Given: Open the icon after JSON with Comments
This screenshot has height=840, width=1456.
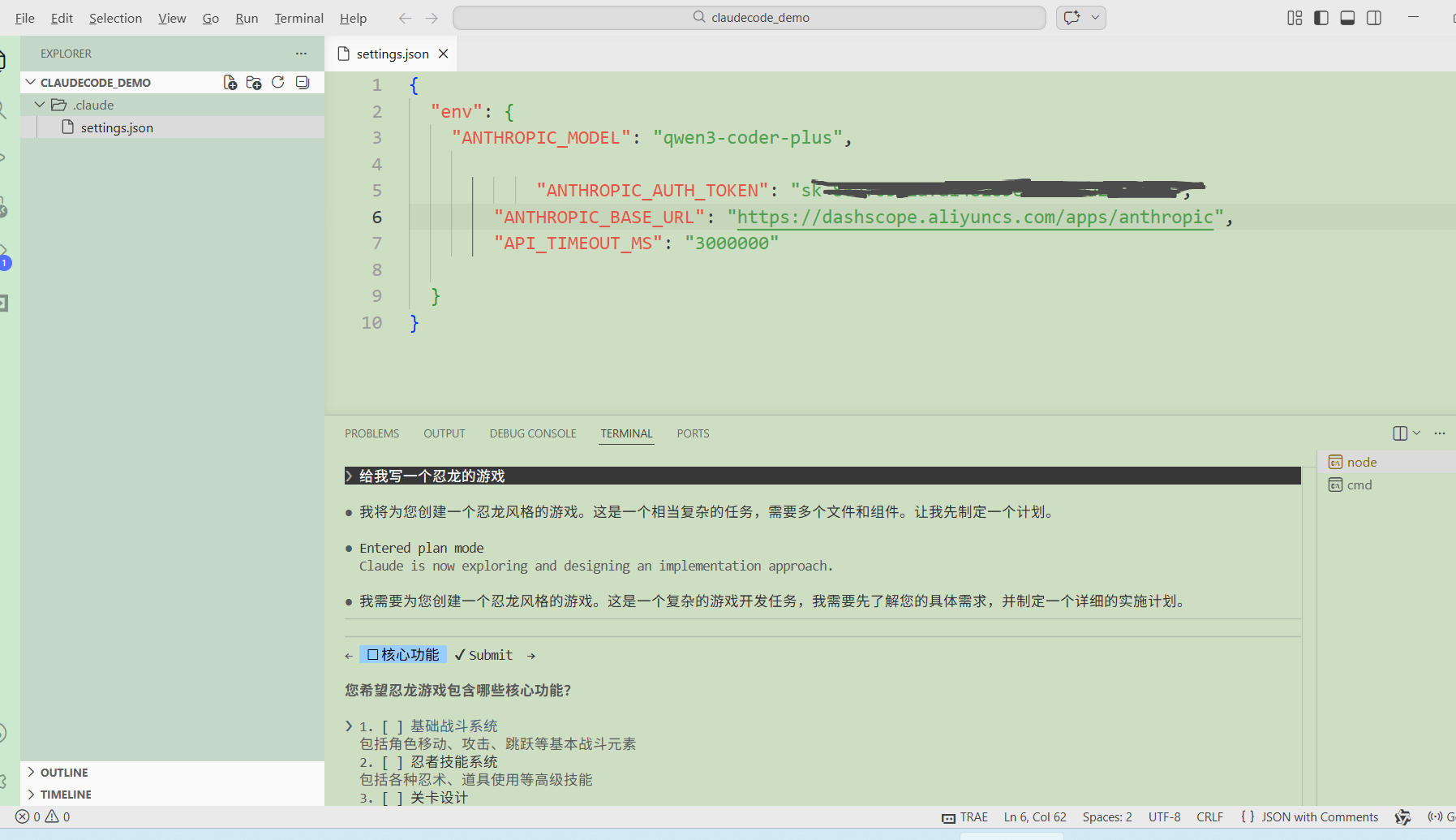Looking at the screenshot, I should click(x=1402, y=817).
